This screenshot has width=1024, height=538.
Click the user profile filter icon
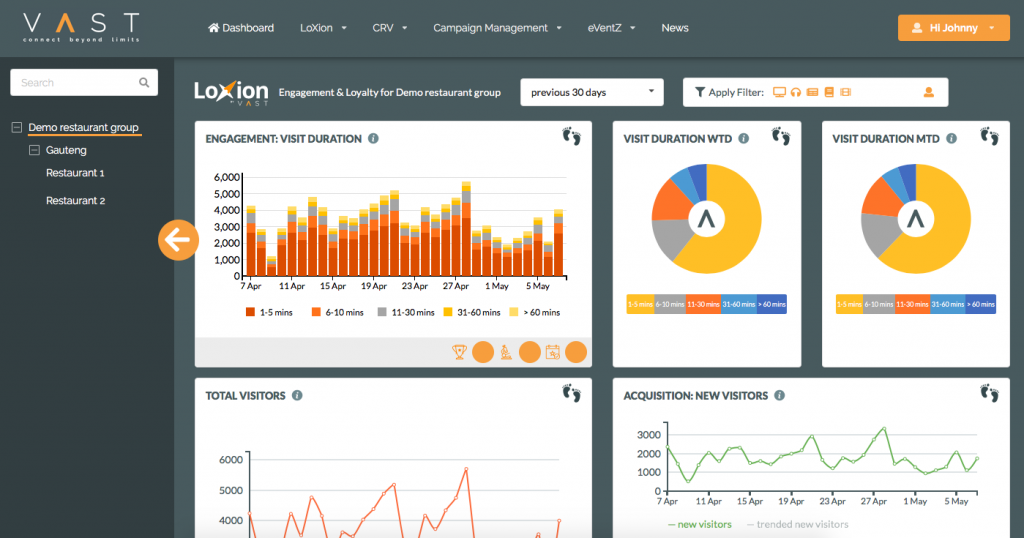(x=928, y=92)
